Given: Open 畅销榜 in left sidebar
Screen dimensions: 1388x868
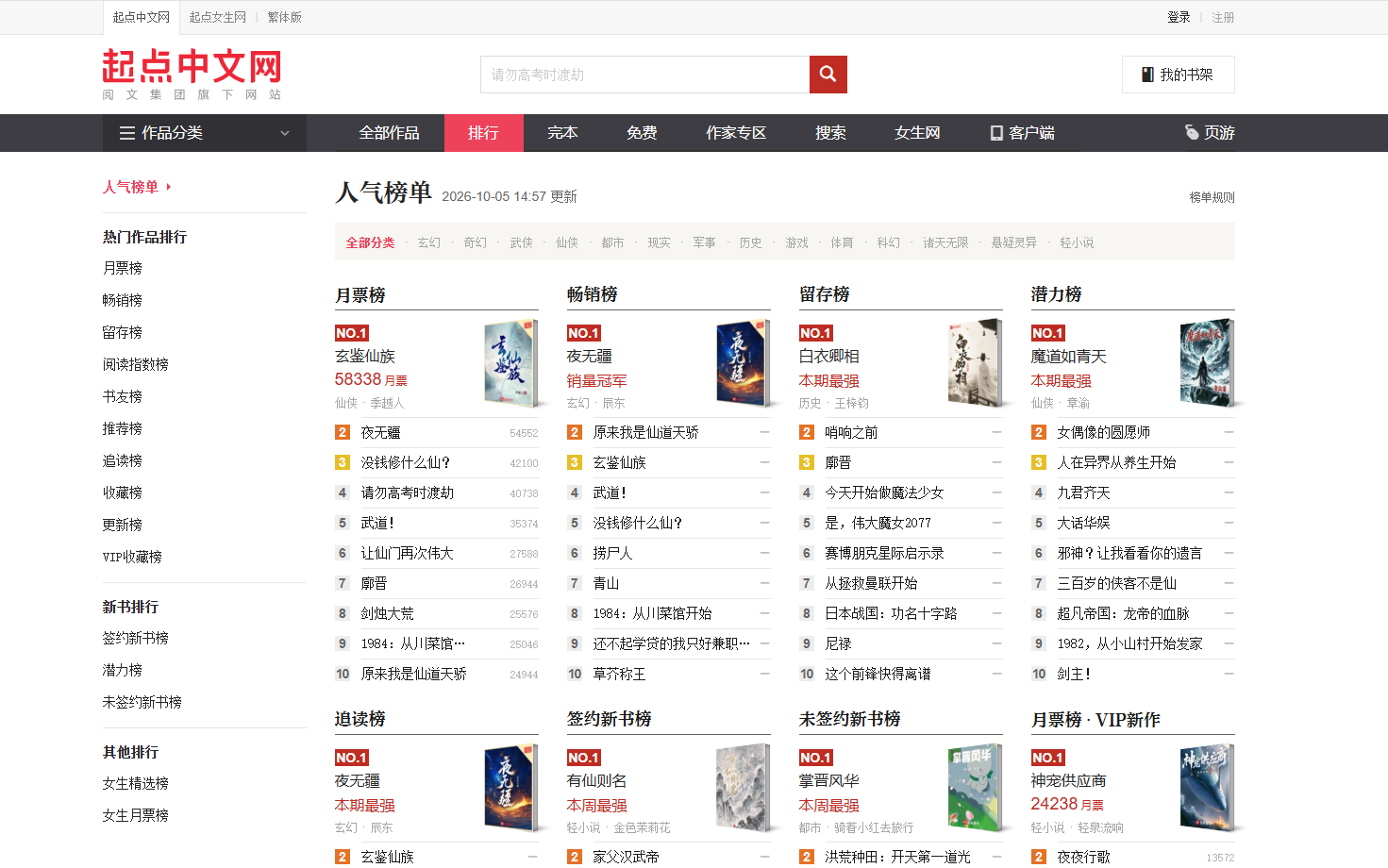Looking at the screenshot, I should pos(123,300).
